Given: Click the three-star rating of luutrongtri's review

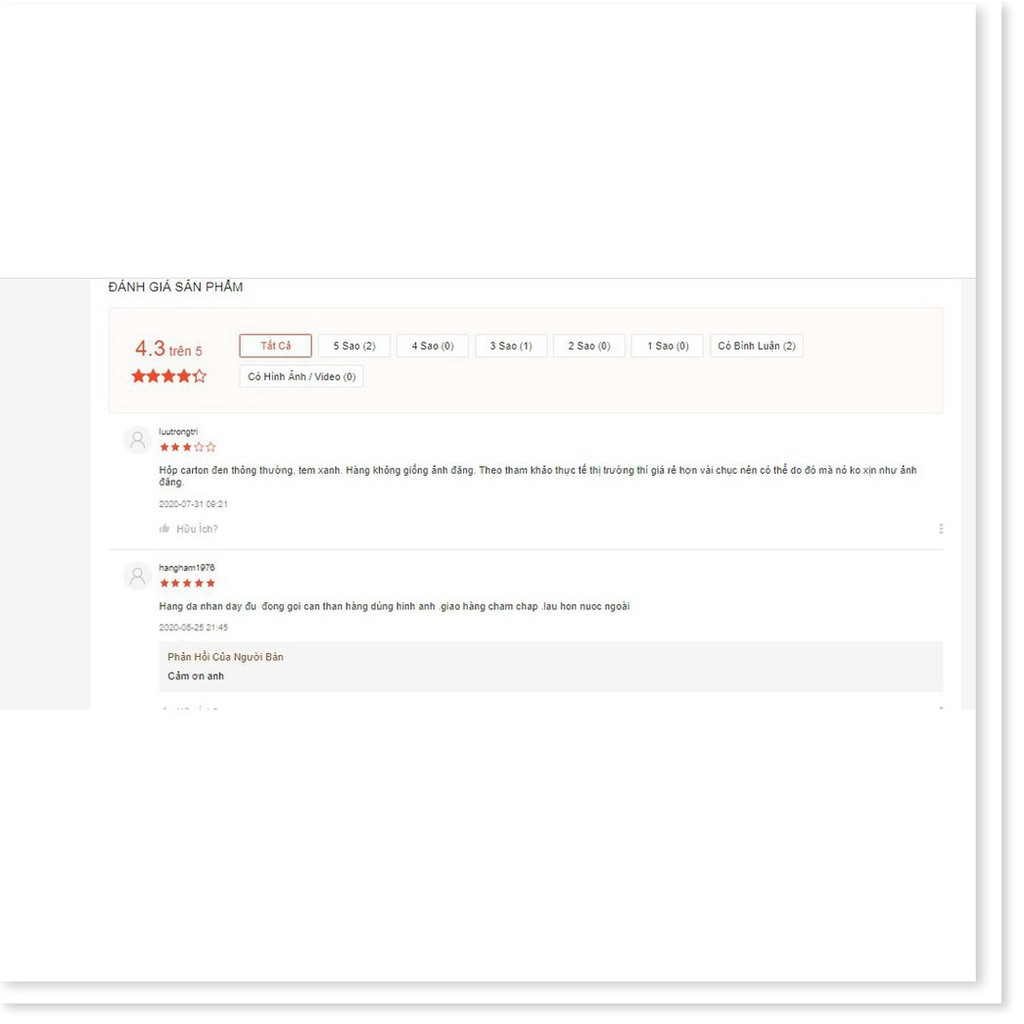Looking at the screenshot, I should click(x=187, y=447).
